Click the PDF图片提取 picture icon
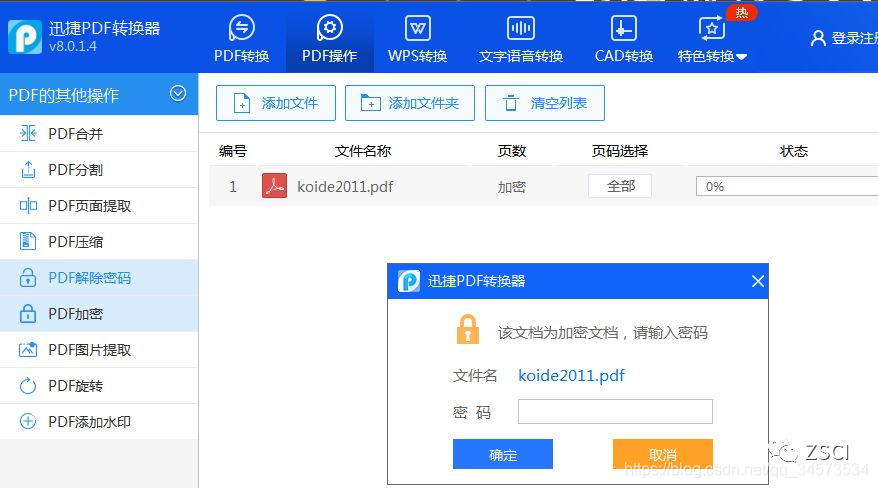 click(x=28, y=349)
